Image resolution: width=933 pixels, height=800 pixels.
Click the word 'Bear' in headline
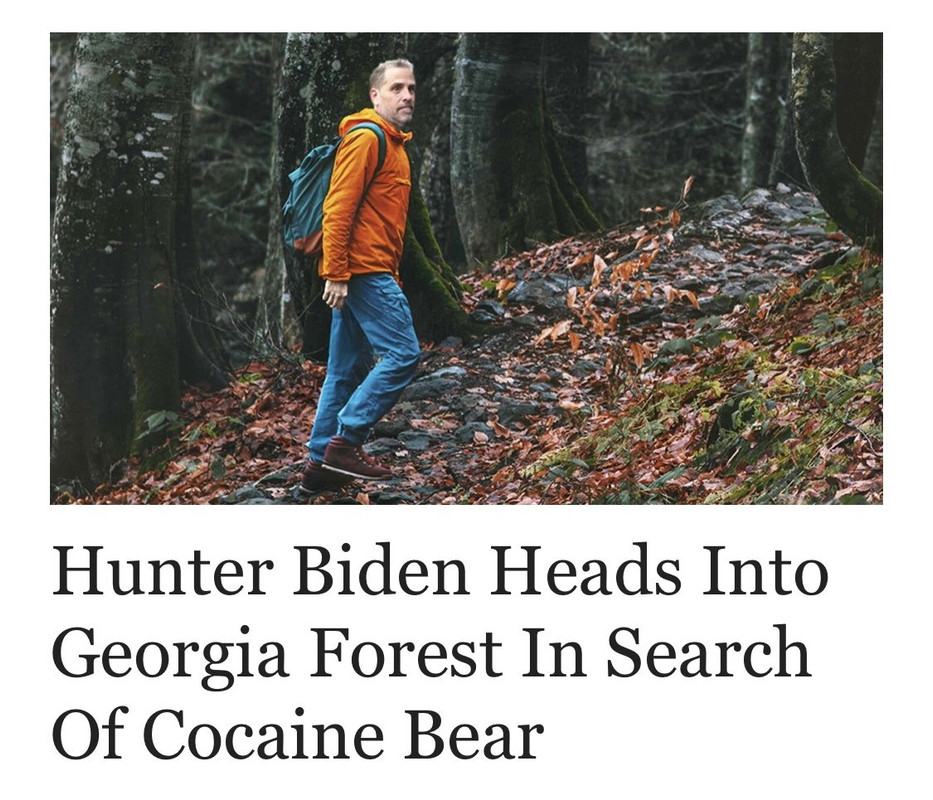point(474,734)
